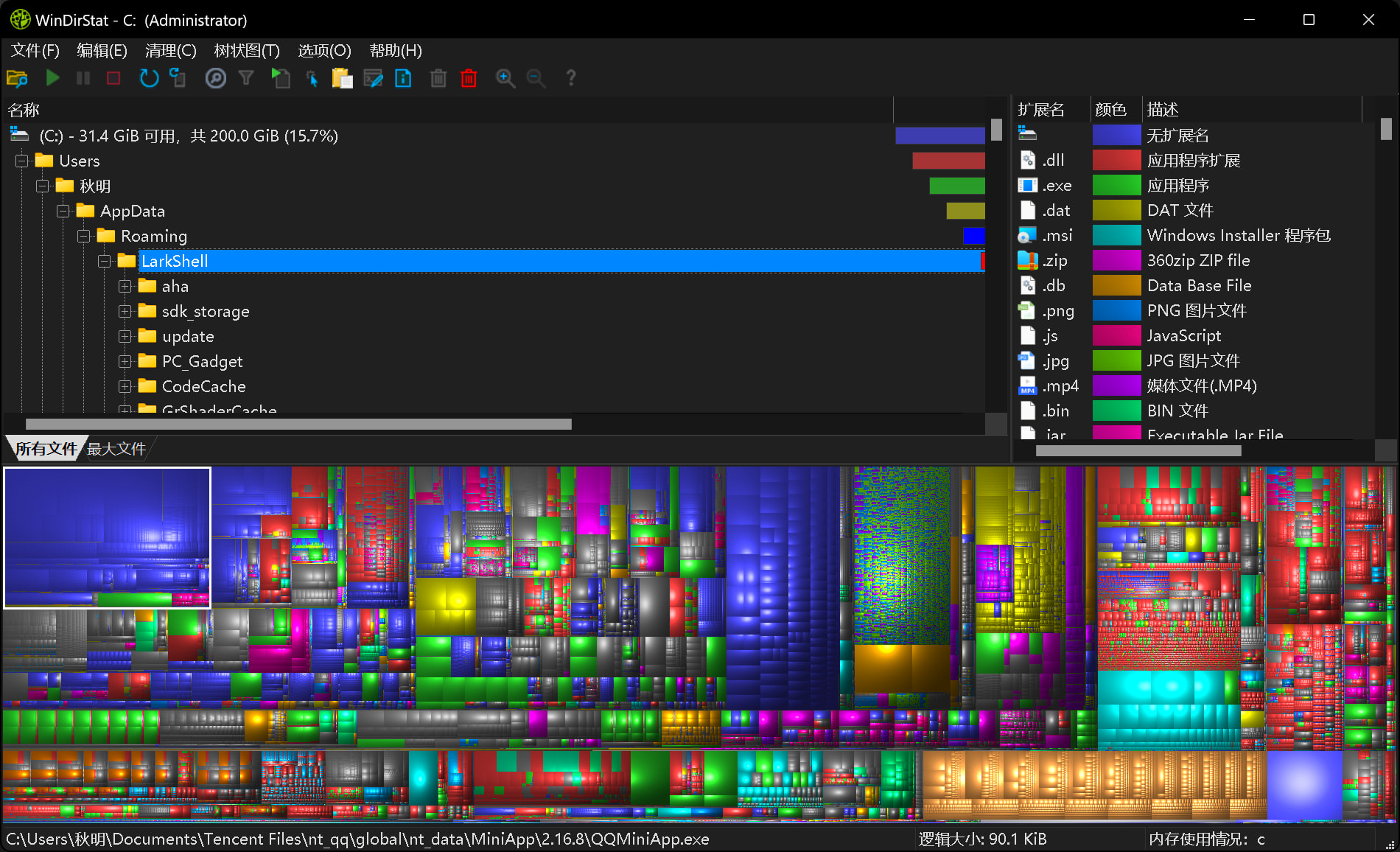Click the help question mark icon

tap(571, 78)
